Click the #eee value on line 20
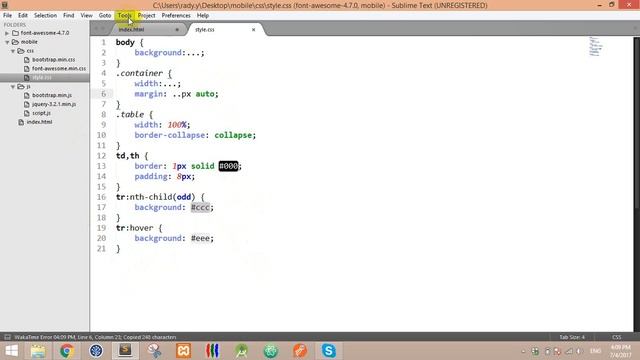 (x=200, y=238)
